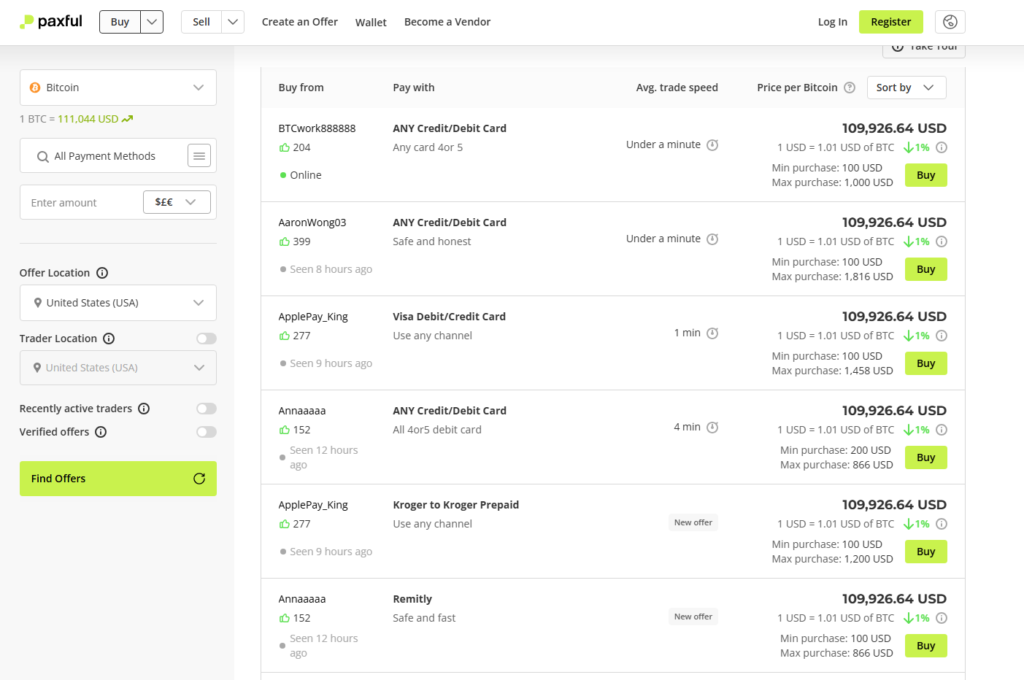Click Recently active traders info icon
Image resolution: width=1024 pixels, height=680 pixels.
(144, 408)
